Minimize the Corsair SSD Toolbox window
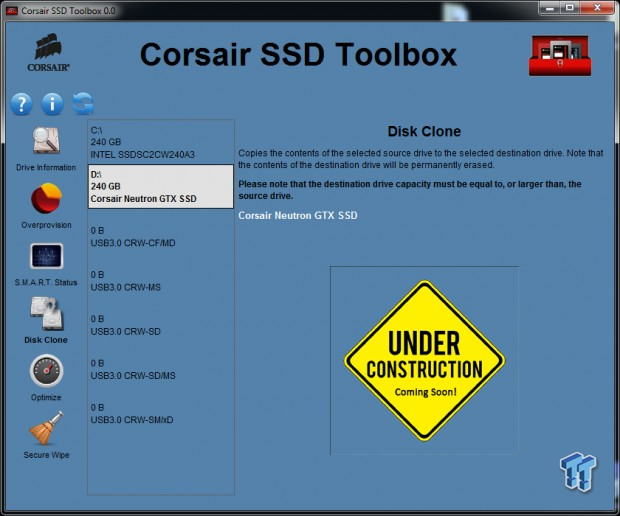The width and height of the screenshot is (620, 516). point(549,8)
